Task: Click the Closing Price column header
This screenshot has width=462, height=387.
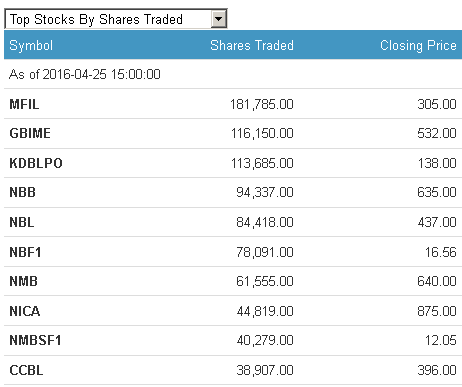Action: tap(418, 45)
